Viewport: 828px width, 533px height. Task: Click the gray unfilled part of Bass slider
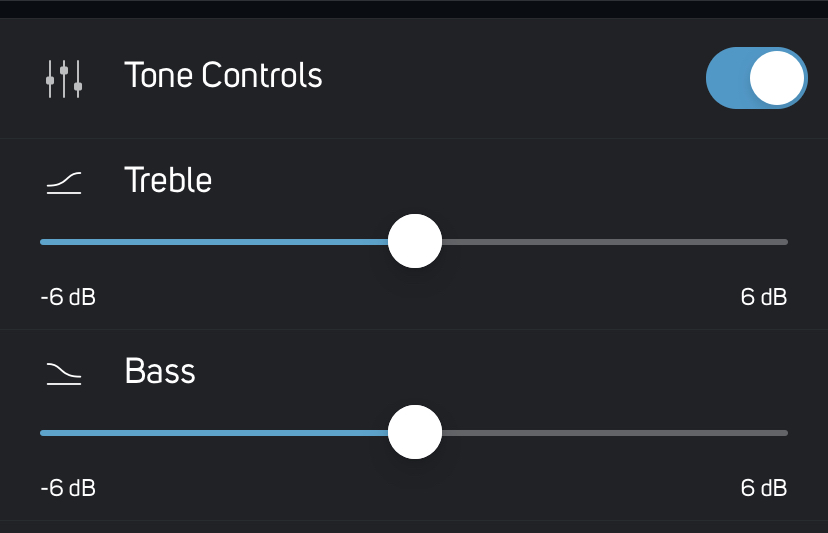pos(615,433)
